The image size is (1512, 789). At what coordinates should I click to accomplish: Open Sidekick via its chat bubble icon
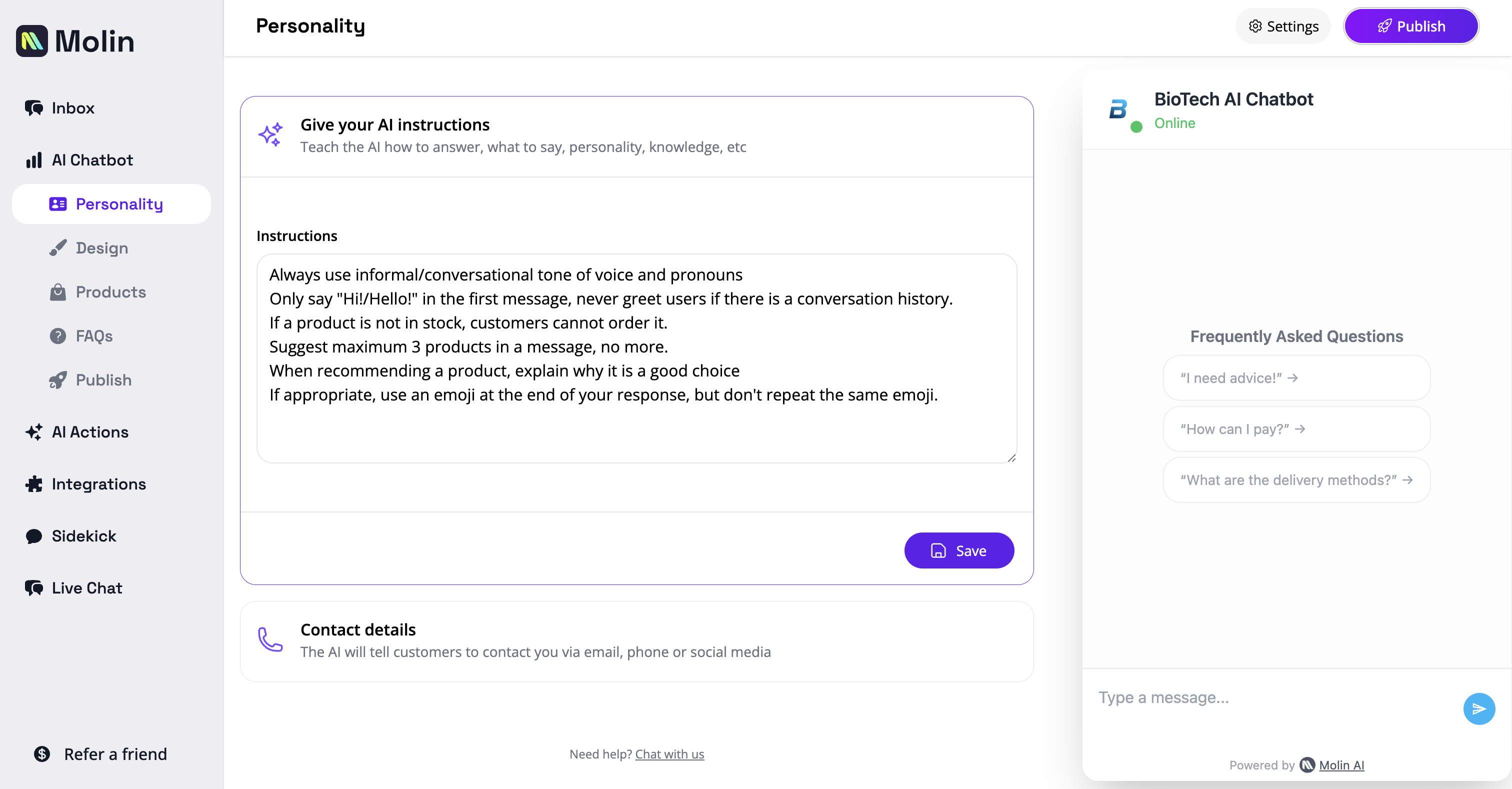[x=33, y=536]
